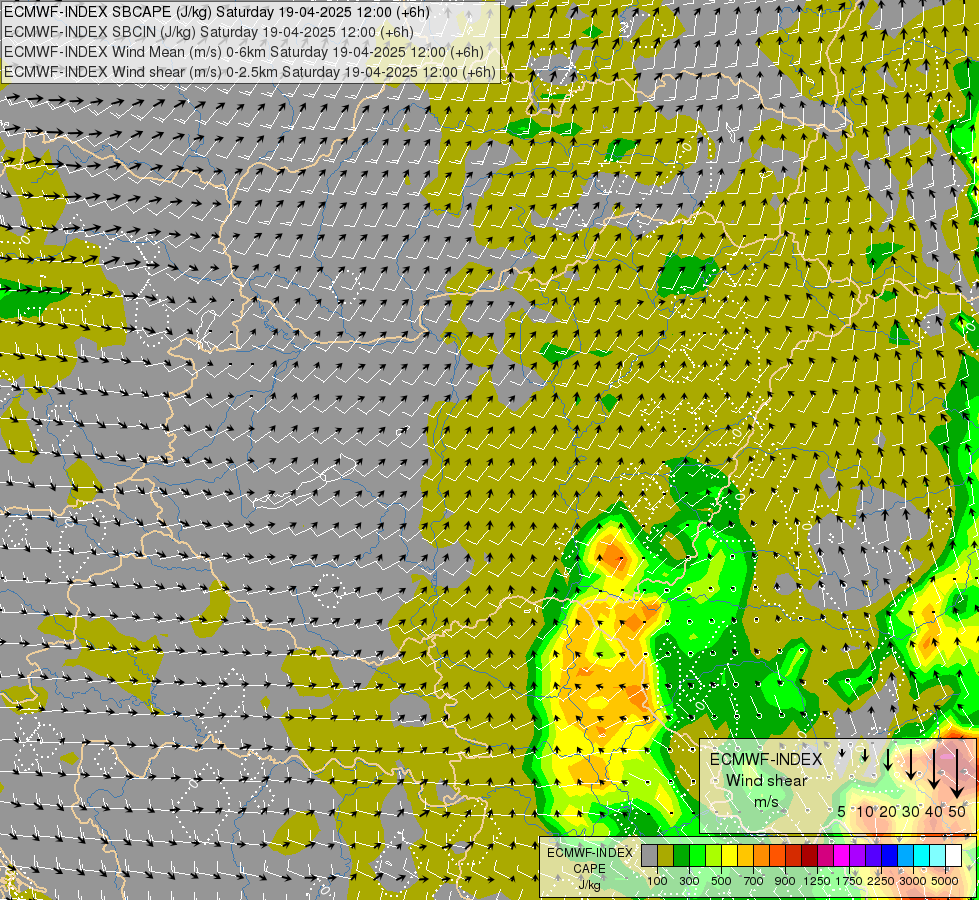Pick the dark red CAPE legend swatch
The width and height of the screenshot is (979, 900).
[x=810, y=856]
